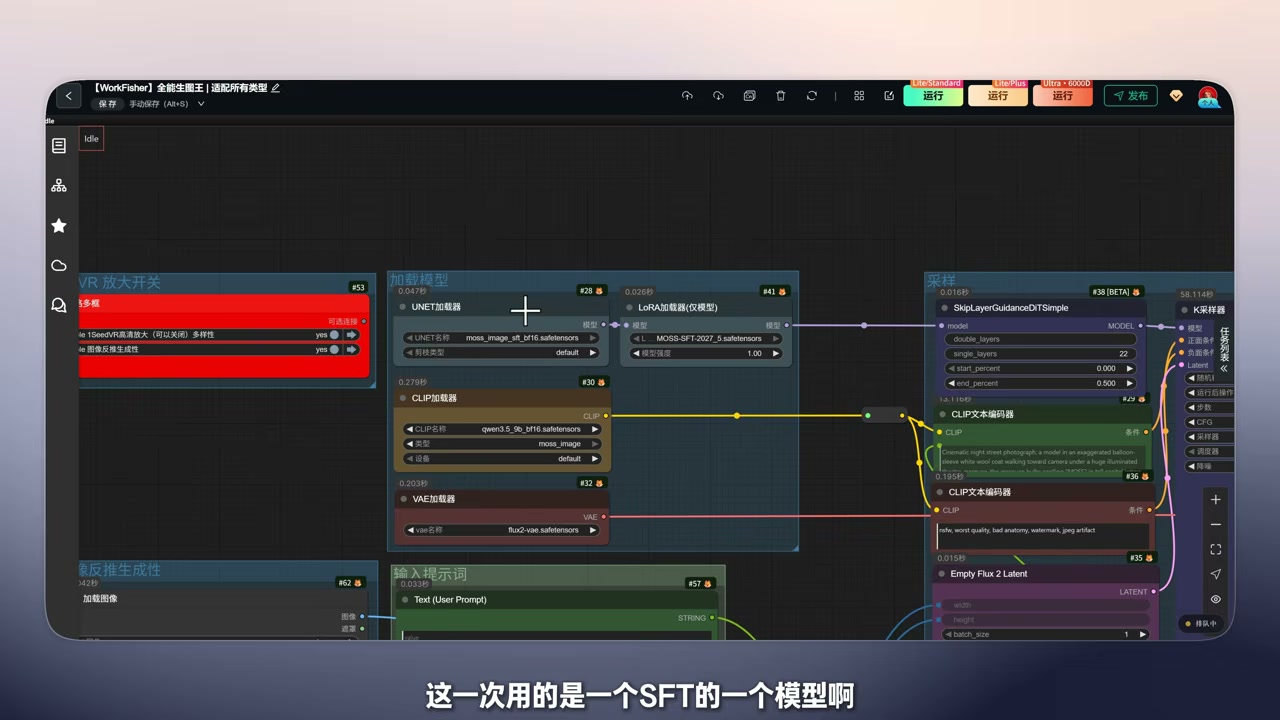Go back with the top-left arrow button
Screen dimensions: 1280x720
[68, 96]
